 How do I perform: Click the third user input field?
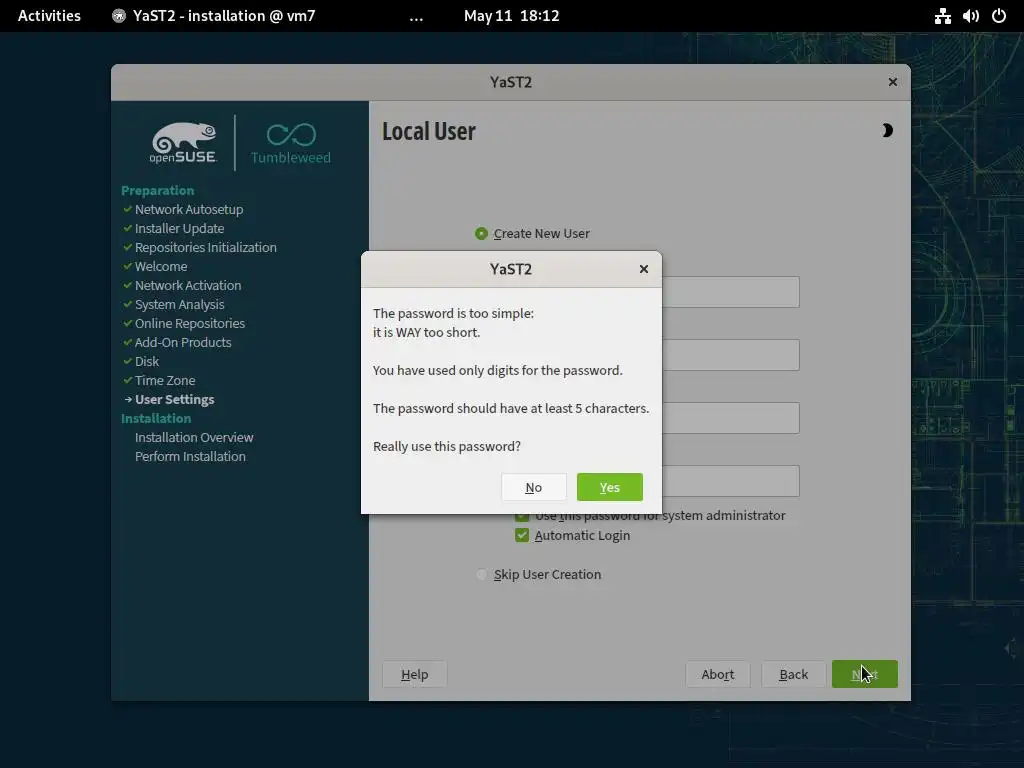[x=731, y=418]
